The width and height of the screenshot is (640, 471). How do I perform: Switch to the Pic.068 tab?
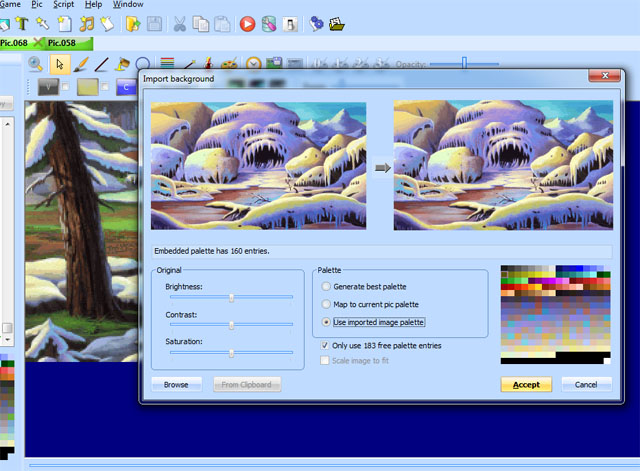14,43
